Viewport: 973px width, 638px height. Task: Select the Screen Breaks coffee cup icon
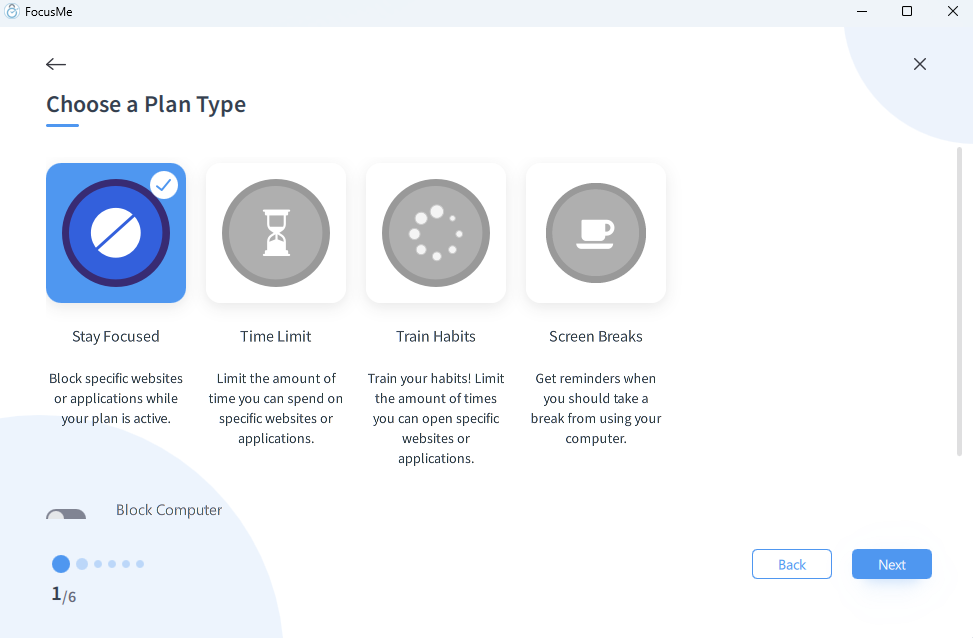596,233
